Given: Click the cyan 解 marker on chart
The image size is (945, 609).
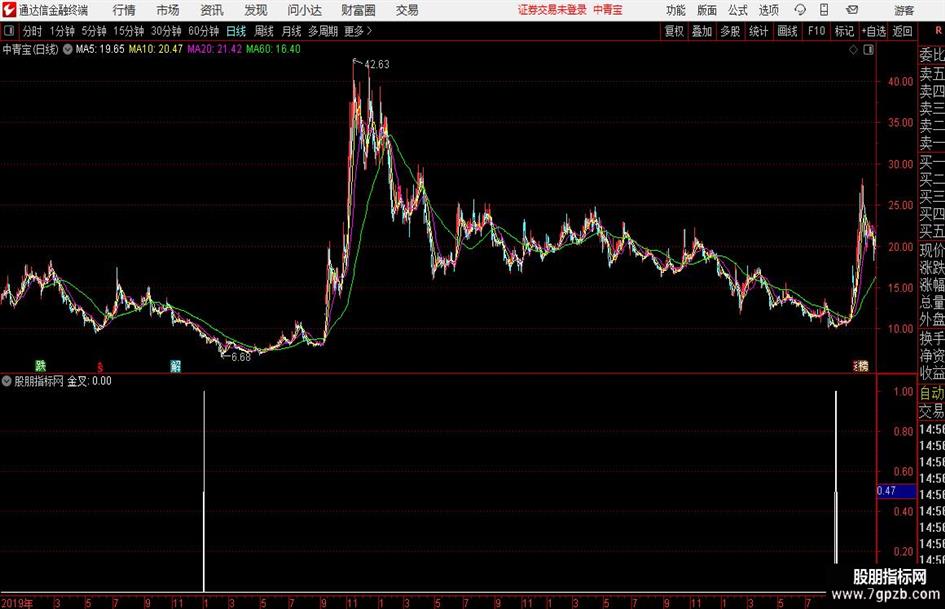Looking at the screenshot, I should click(175, 366).
